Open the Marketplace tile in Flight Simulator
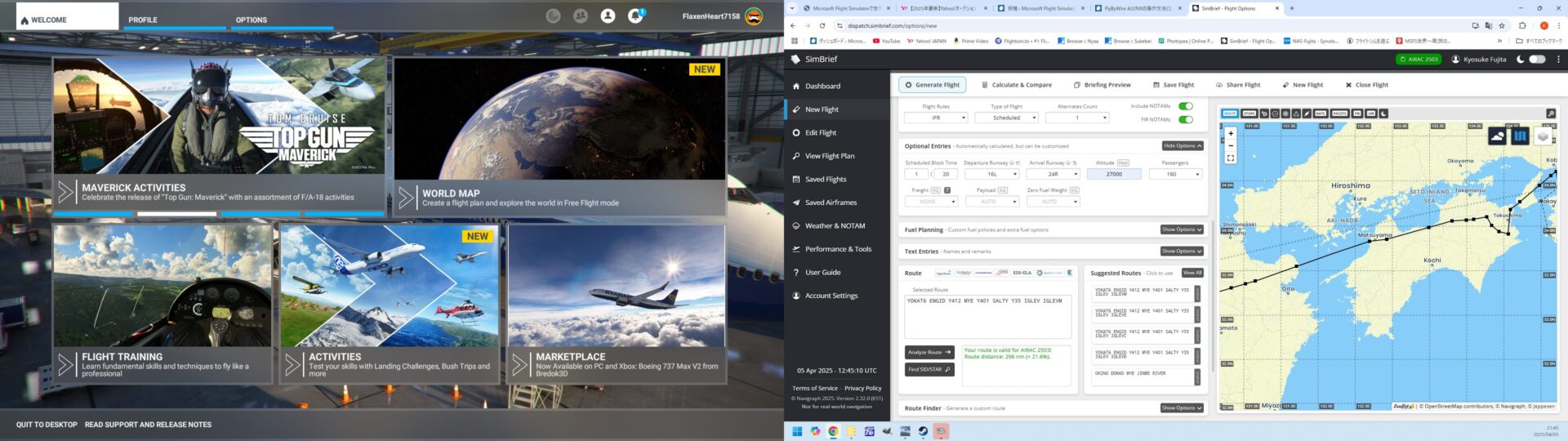The height and width of the screenshot is (441, 1568). [x=616, y=303]
